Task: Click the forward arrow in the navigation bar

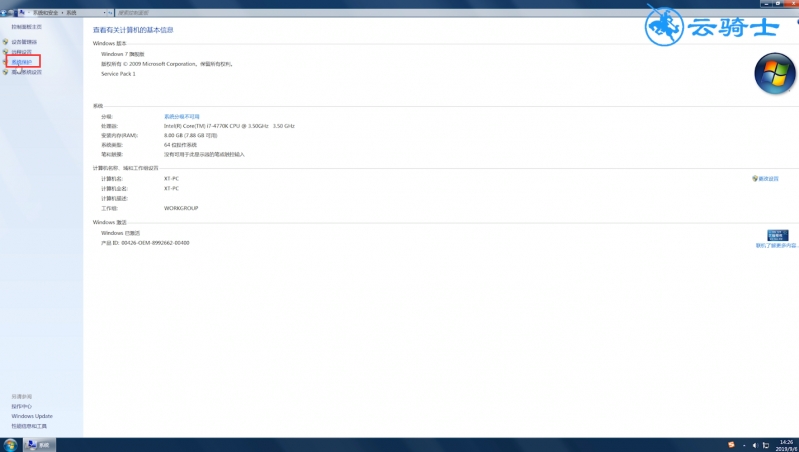Action: click(11, 12)
